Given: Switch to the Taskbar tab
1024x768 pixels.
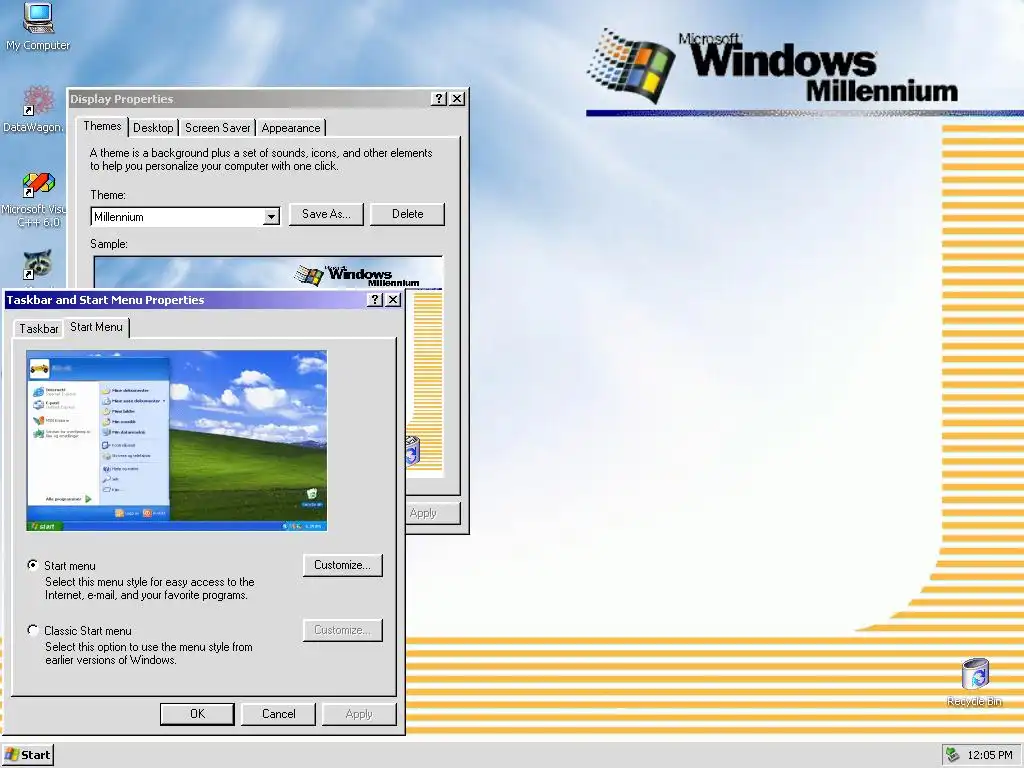Looking at the screenshot, I should pos(39,328).
